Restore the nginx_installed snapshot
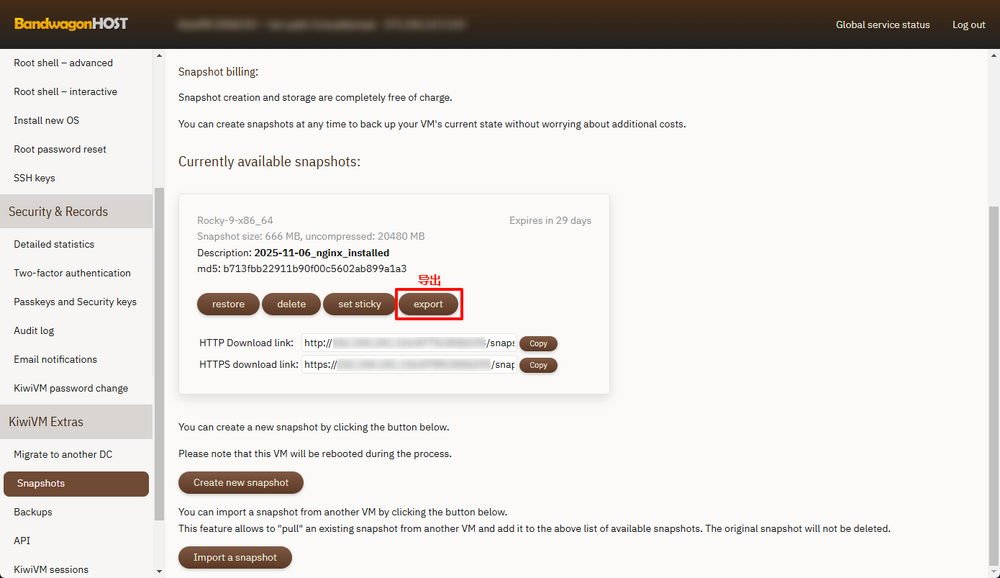 pyautogui.click(x=228, y=304)
